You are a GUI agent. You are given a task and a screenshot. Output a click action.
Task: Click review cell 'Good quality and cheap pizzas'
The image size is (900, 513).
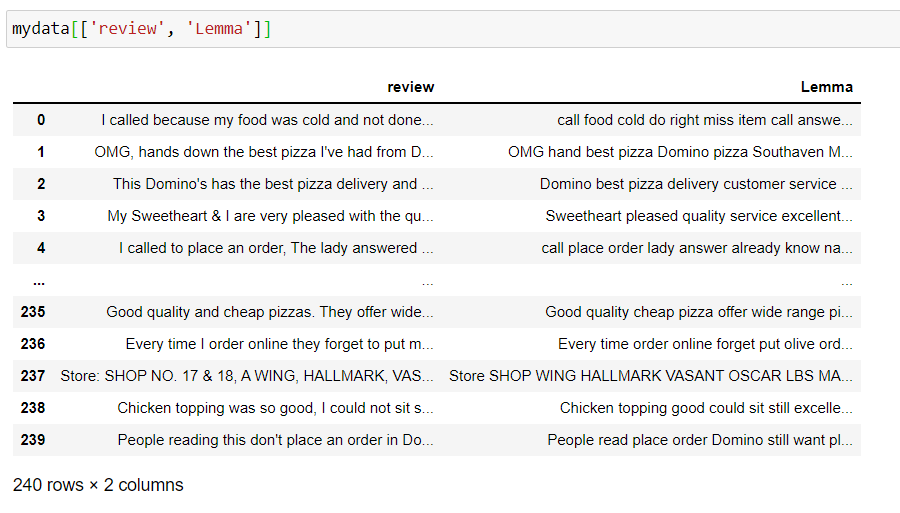[270, 312]
